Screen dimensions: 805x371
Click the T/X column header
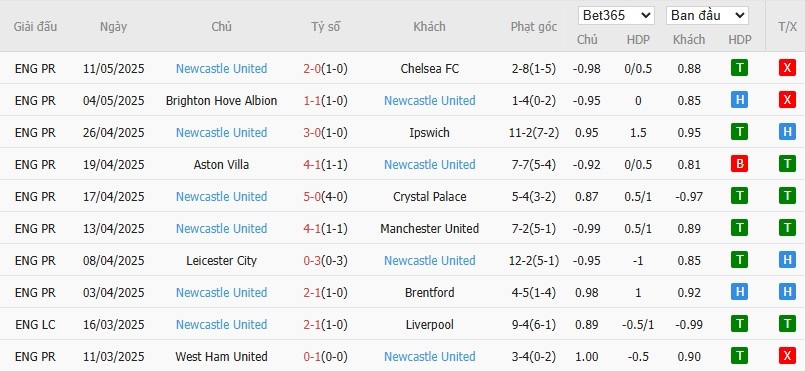click(787, 27)
